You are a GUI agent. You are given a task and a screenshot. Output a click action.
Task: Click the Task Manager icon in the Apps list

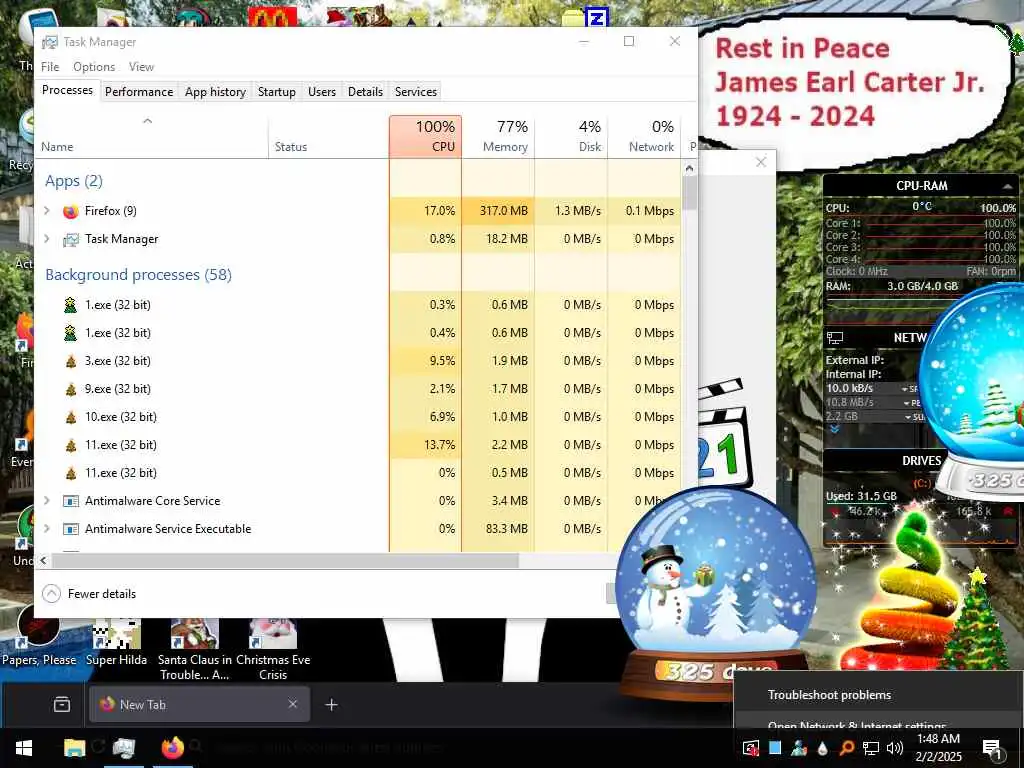point(71,240)
